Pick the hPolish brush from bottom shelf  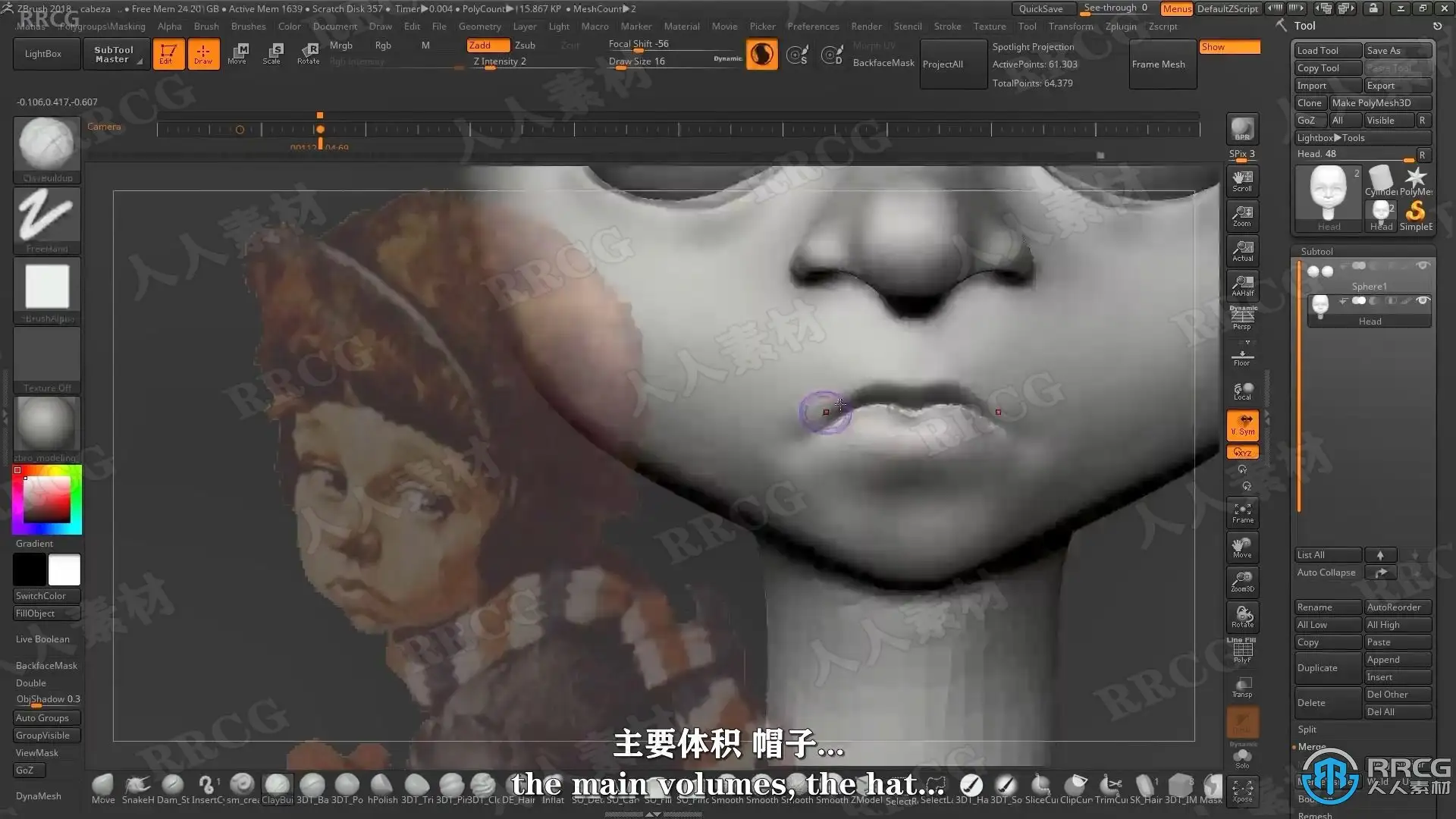click(382, 786)
